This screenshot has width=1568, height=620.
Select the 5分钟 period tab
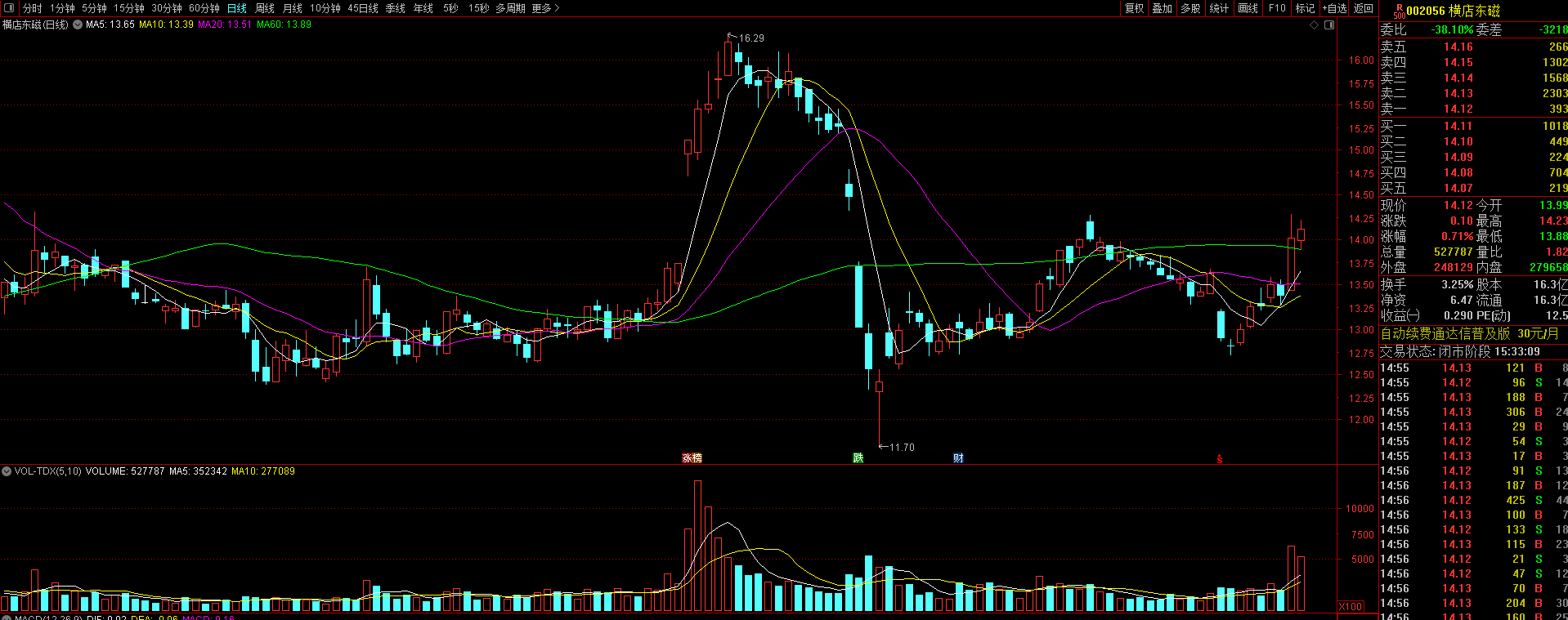[94, 8]
